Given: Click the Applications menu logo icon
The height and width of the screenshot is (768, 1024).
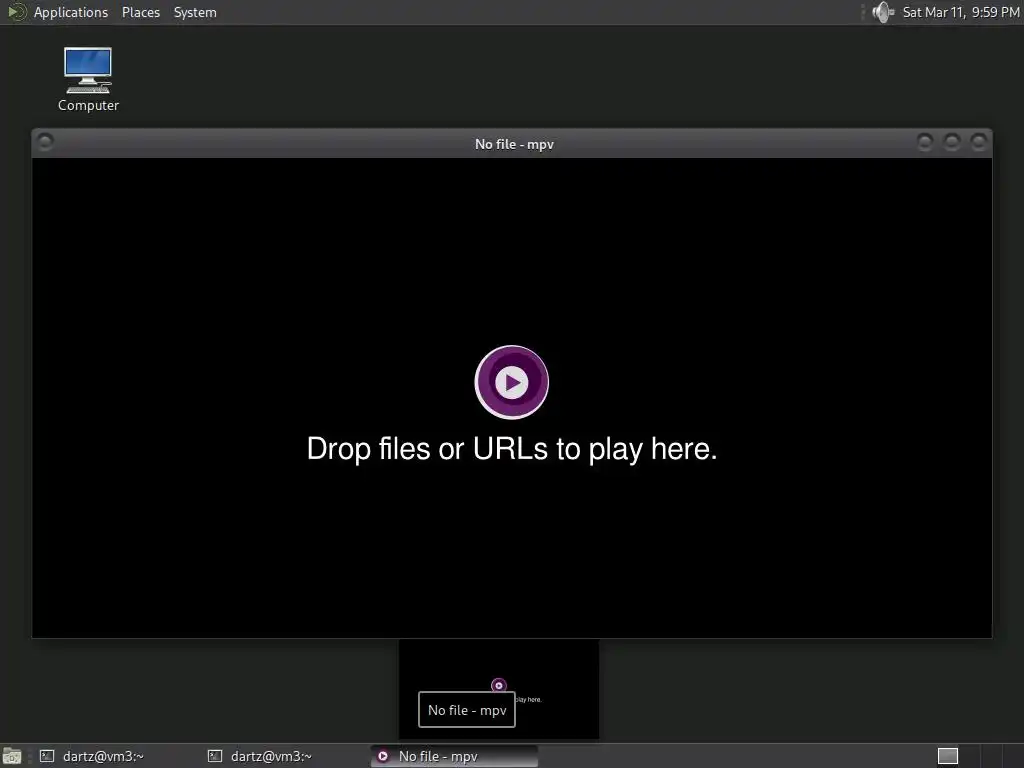Looking at the screenshot, I should [16, 12].
